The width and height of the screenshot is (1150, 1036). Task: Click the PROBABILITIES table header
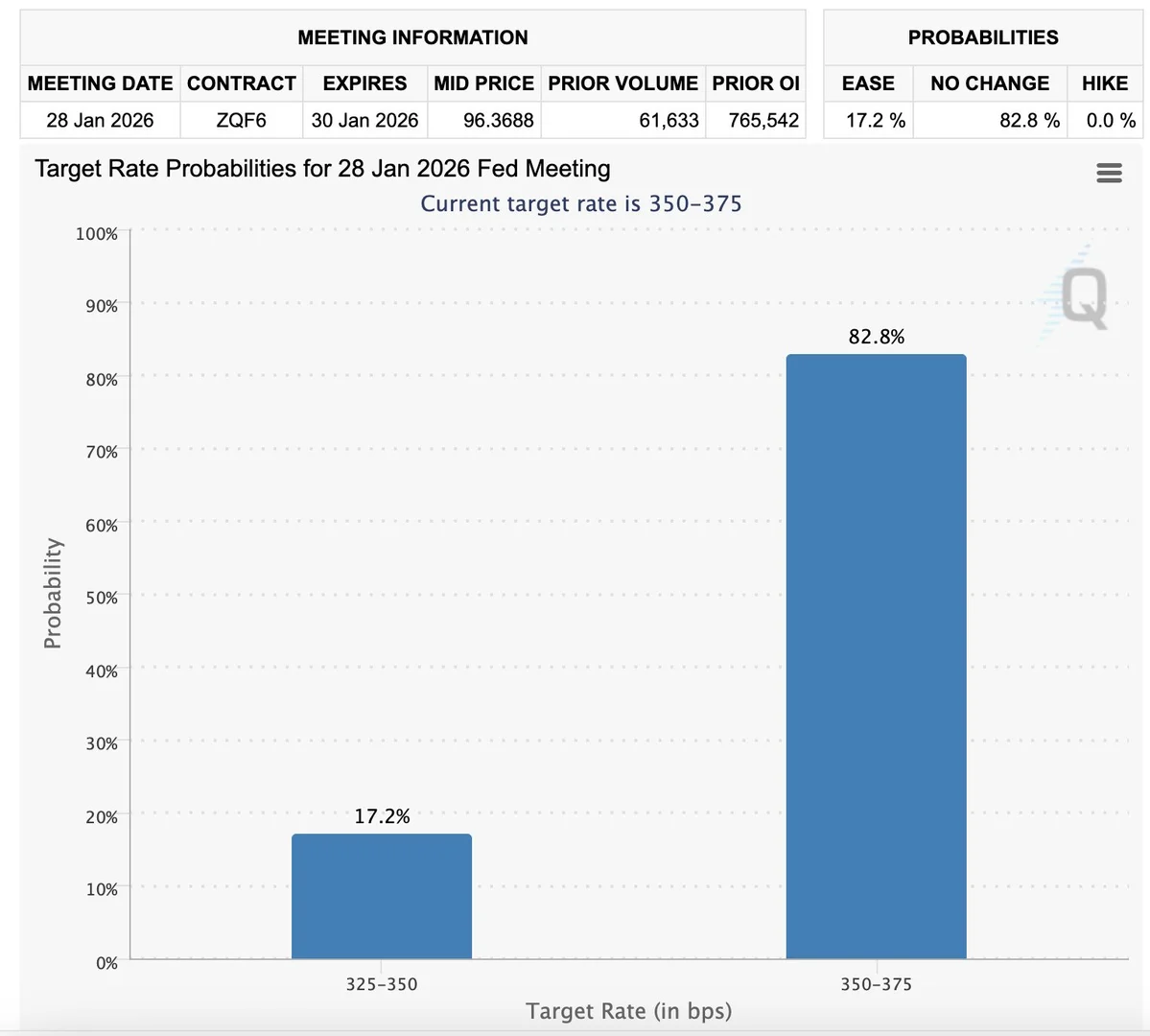983,37
